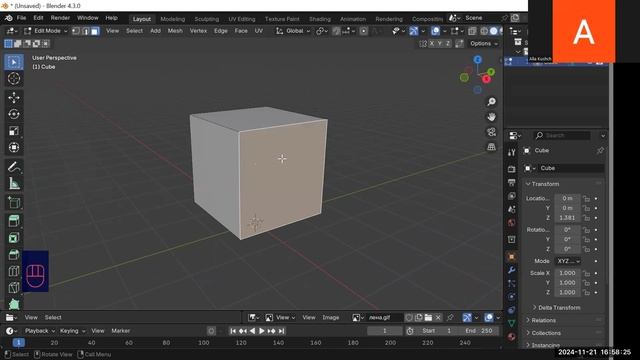
Task: Open the Modifiers wrench tab
Action: coord(511,270)
